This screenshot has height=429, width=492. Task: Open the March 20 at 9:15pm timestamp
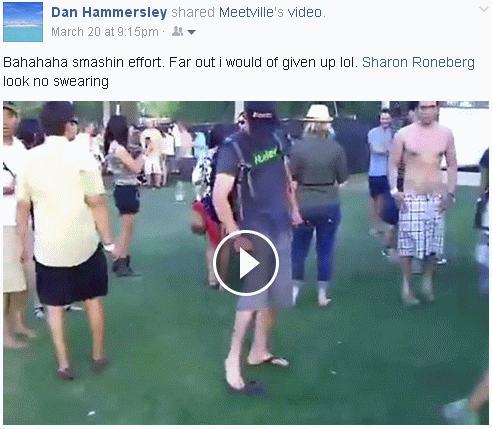click(x=105, y=32)
